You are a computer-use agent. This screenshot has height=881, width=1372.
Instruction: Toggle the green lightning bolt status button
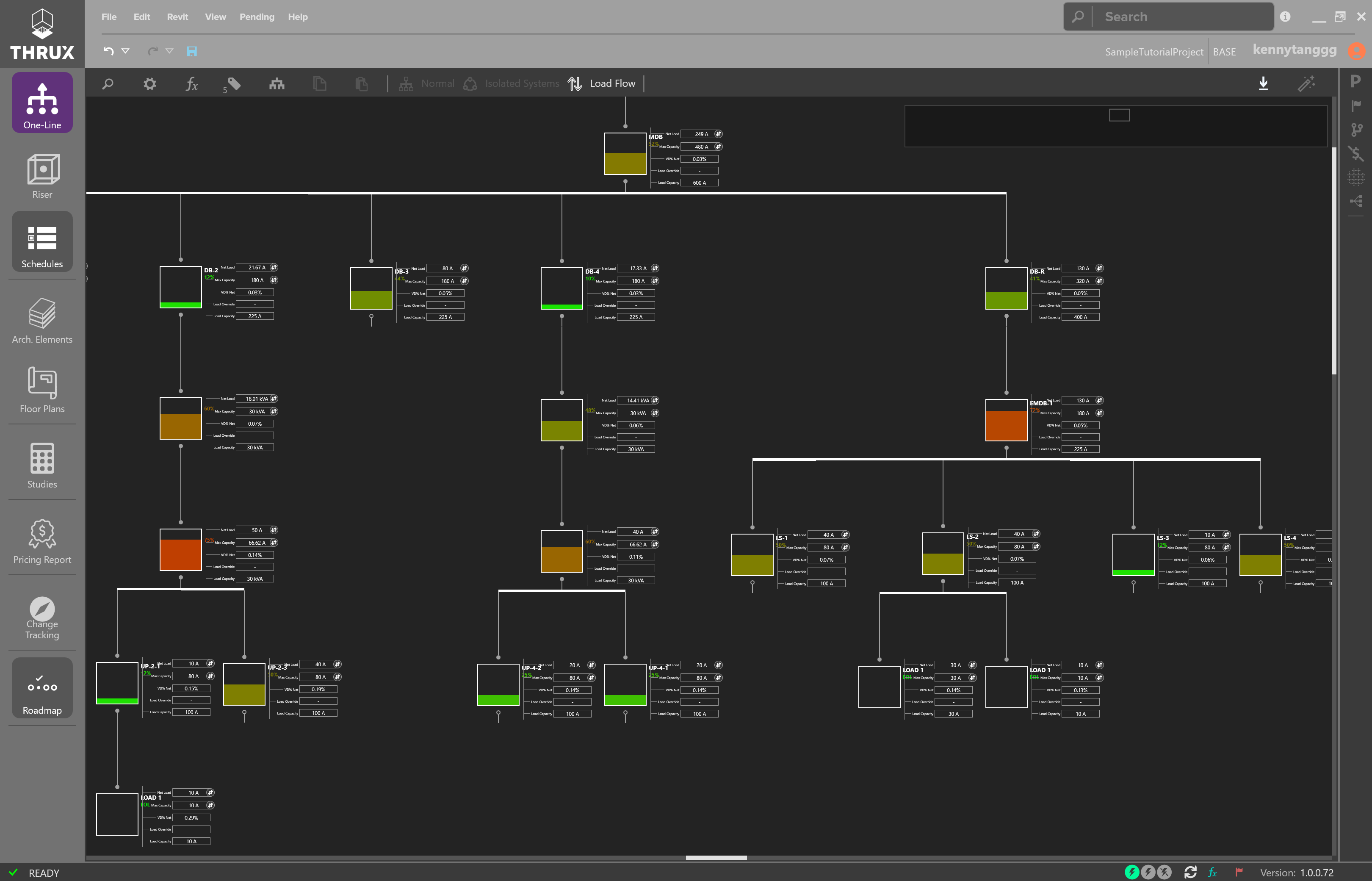[x=1132, y=872]
